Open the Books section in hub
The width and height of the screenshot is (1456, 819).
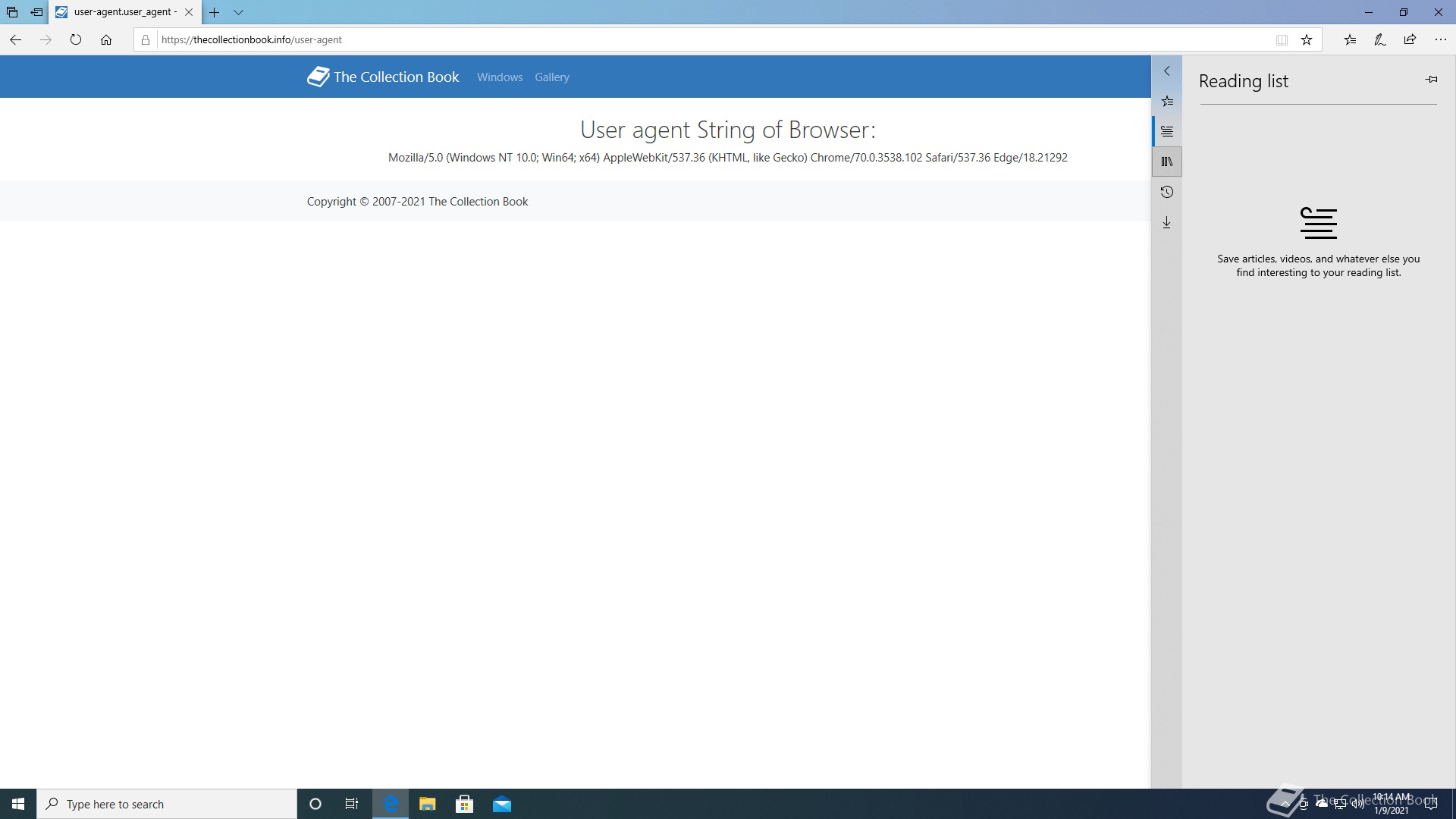coord(1167,162)
